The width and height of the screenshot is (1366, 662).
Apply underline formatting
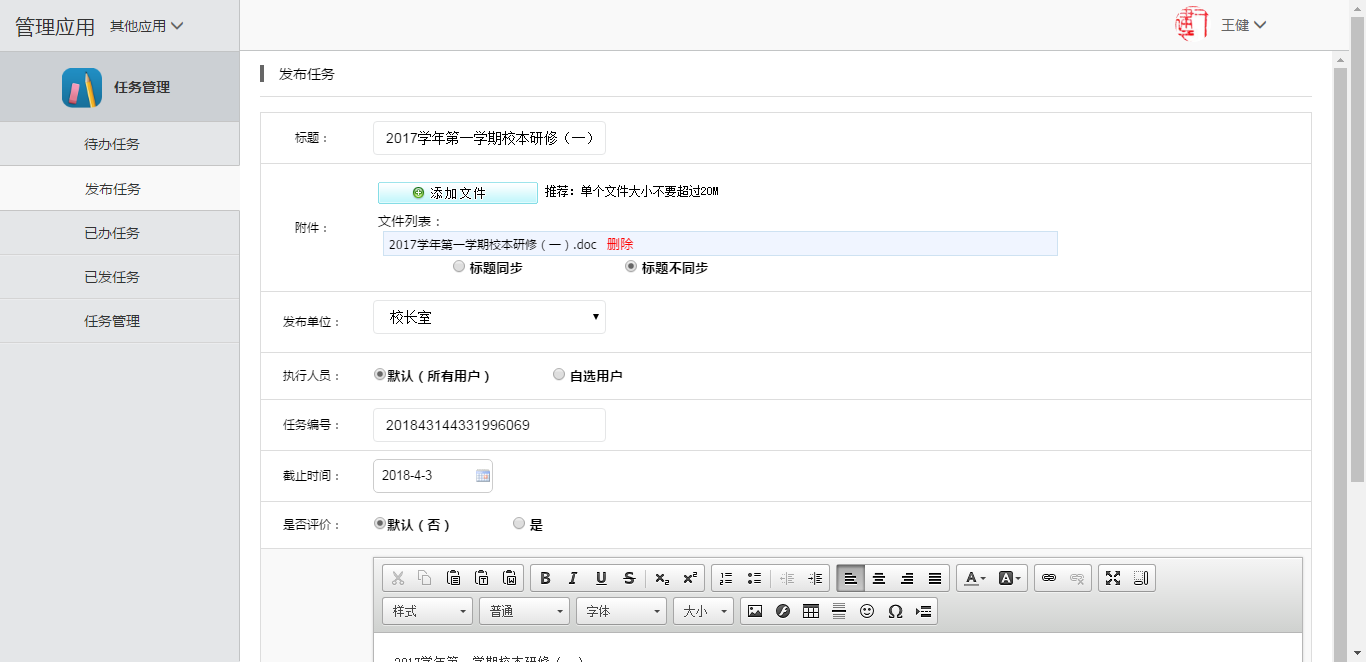tap(601, 578)
